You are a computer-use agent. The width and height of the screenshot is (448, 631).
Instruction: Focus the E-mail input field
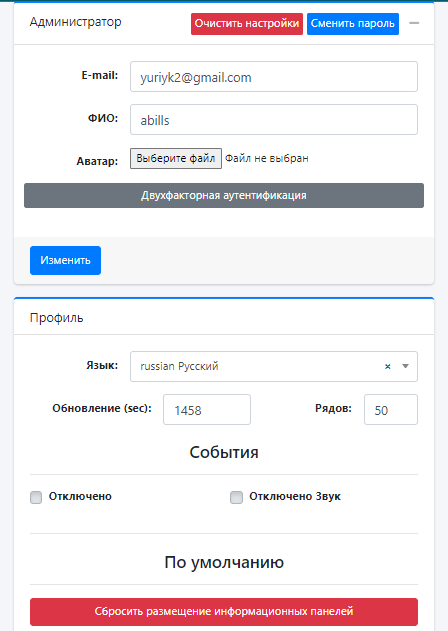[274, 76]
